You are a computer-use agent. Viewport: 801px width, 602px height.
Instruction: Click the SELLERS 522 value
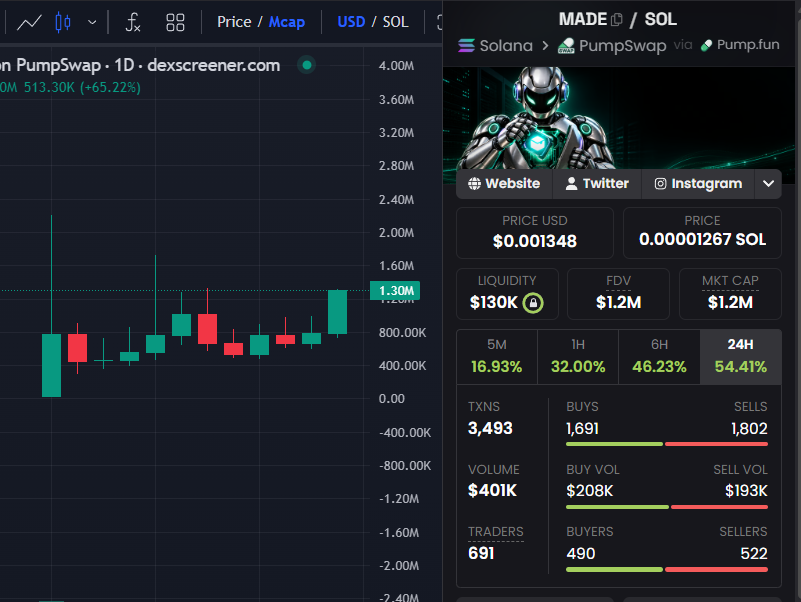coord(754,553)
